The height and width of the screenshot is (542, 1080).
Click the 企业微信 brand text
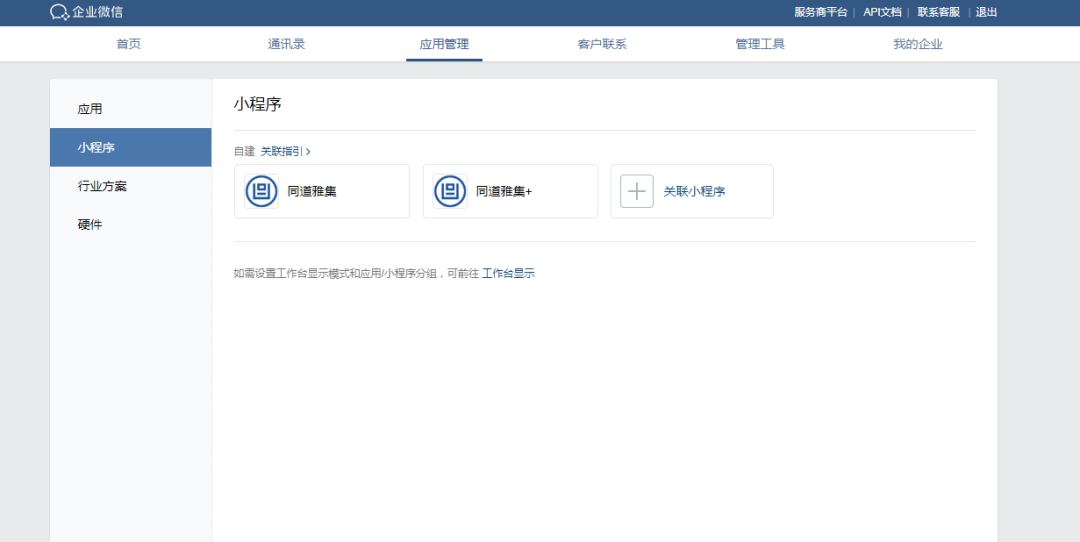(x=98, y=12)
